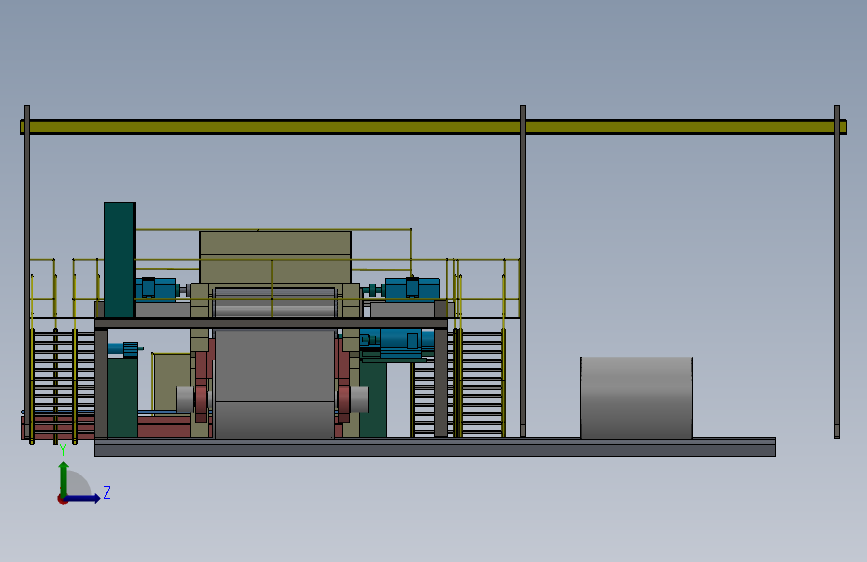Select the right staircase beside the middle column
The width and height of the screenshot is (867, 562).
tap(480, 382)
